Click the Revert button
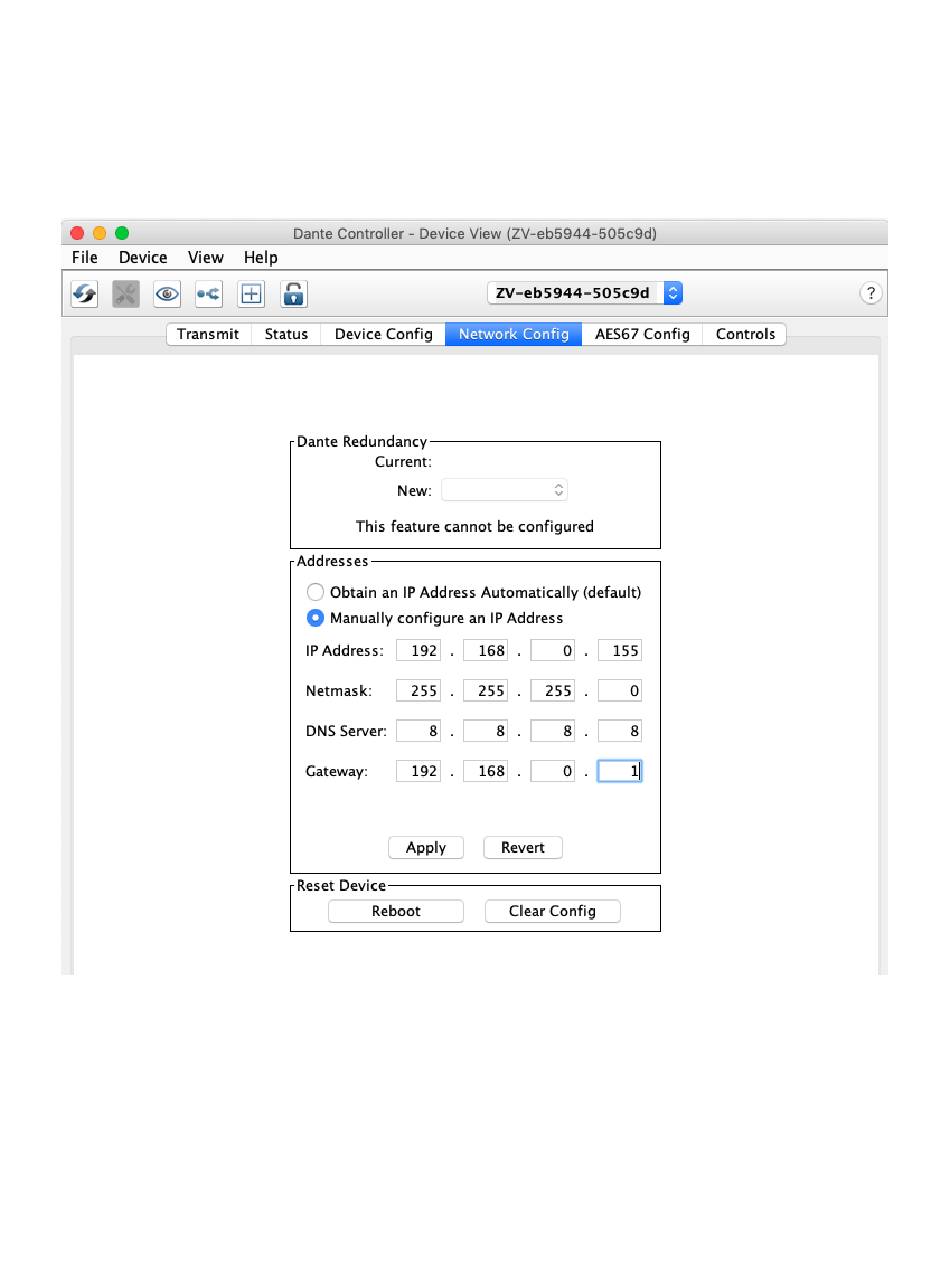Viewport: 950px width, 1267px height. tap(523, 848)
